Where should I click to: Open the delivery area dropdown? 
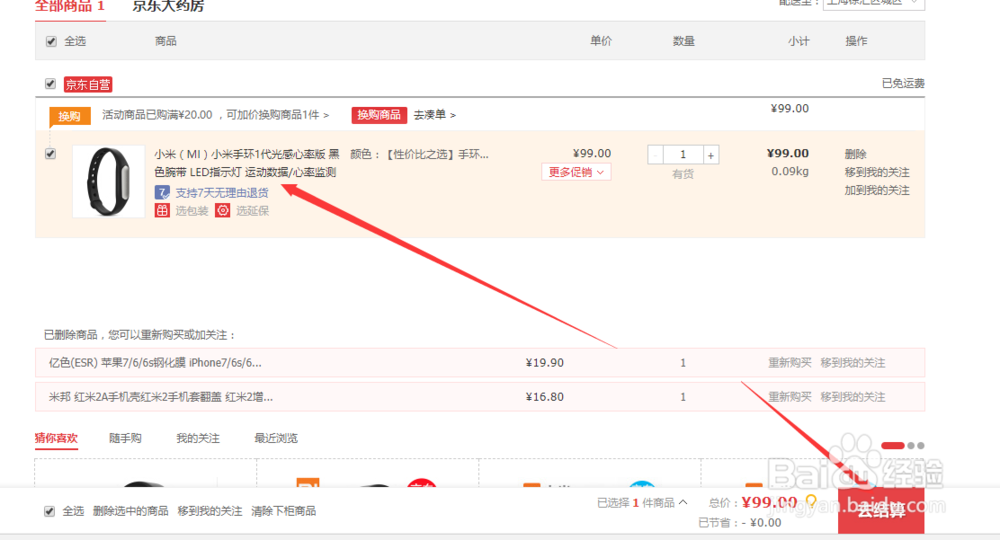874,3
